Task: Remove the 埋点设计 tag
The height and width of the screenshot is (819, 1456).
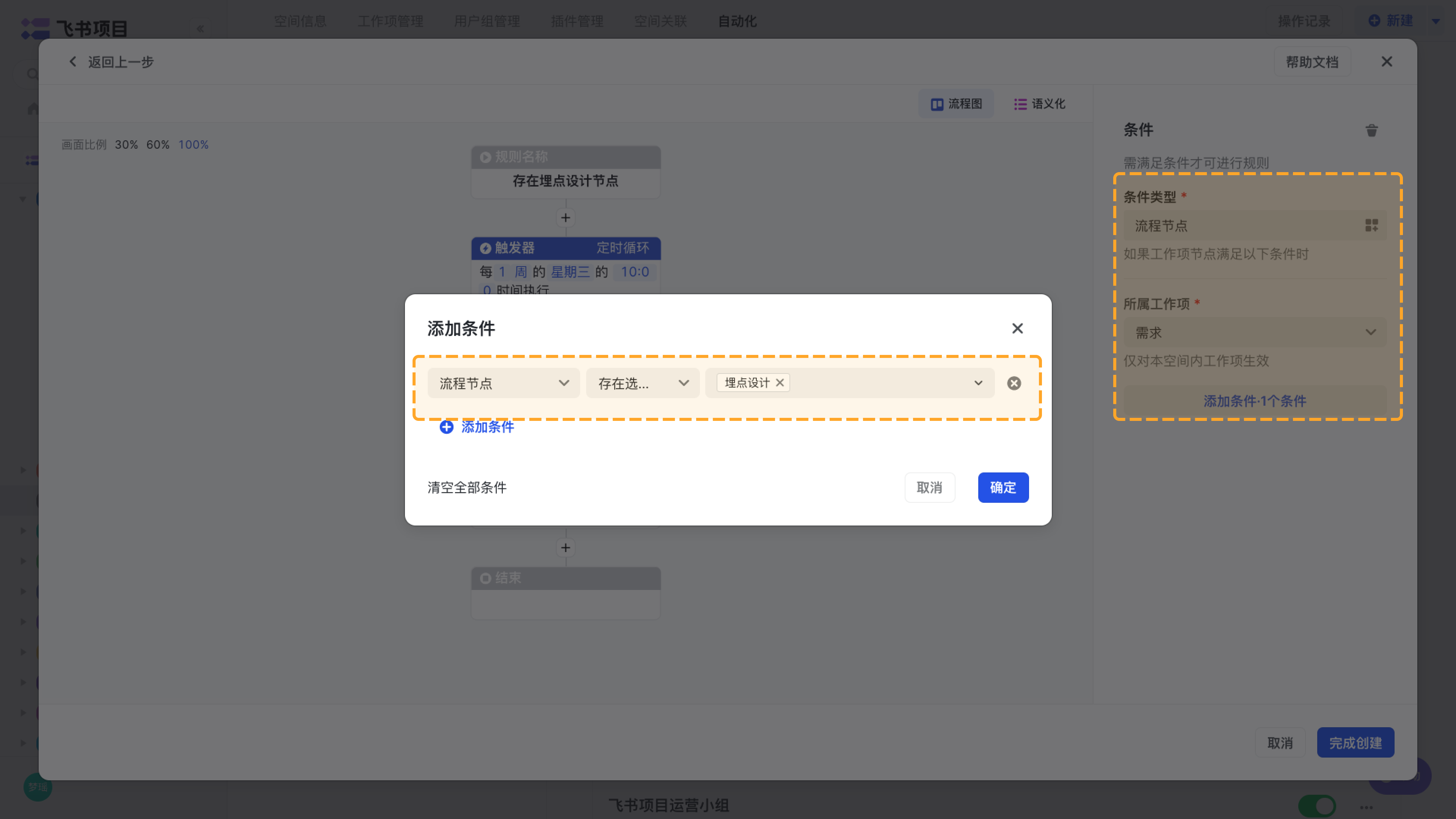Action: [x=780, y=383]
